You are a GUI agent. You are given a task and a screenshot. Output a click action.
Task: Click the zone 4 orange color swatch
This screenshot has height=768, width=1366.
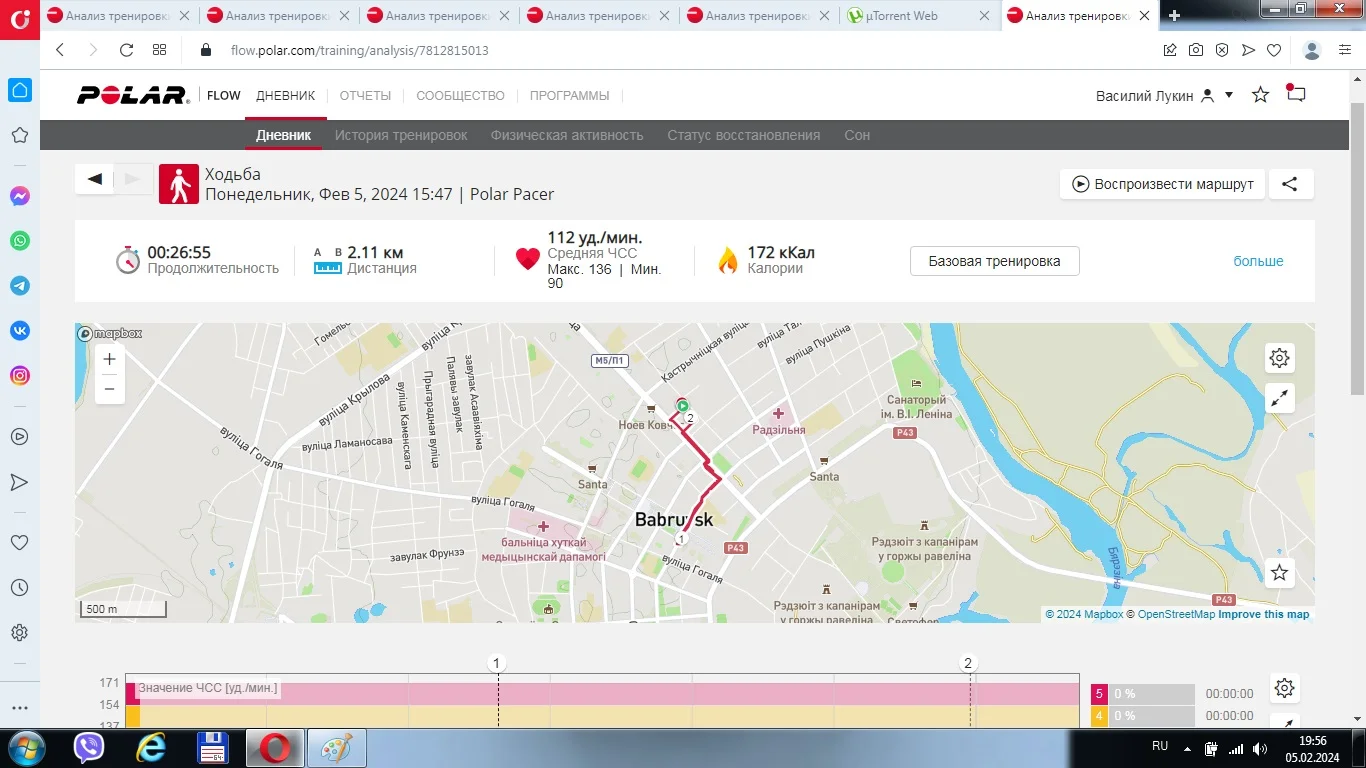[1099, 716]
